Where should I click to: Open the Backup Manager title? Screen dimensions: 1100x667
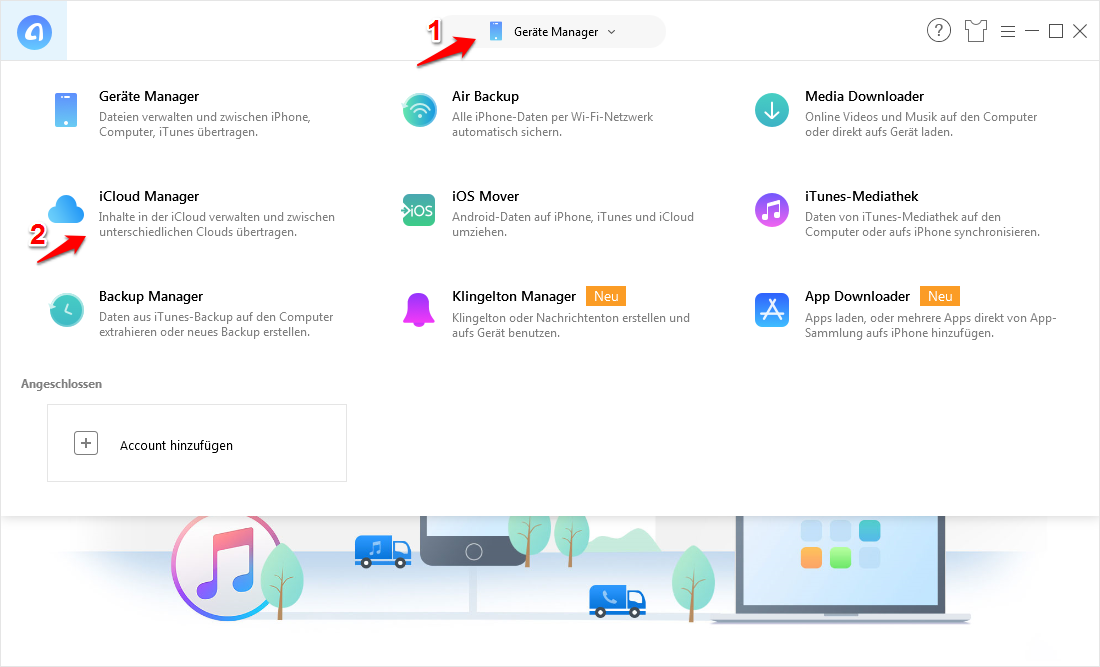tap(151, 297)
